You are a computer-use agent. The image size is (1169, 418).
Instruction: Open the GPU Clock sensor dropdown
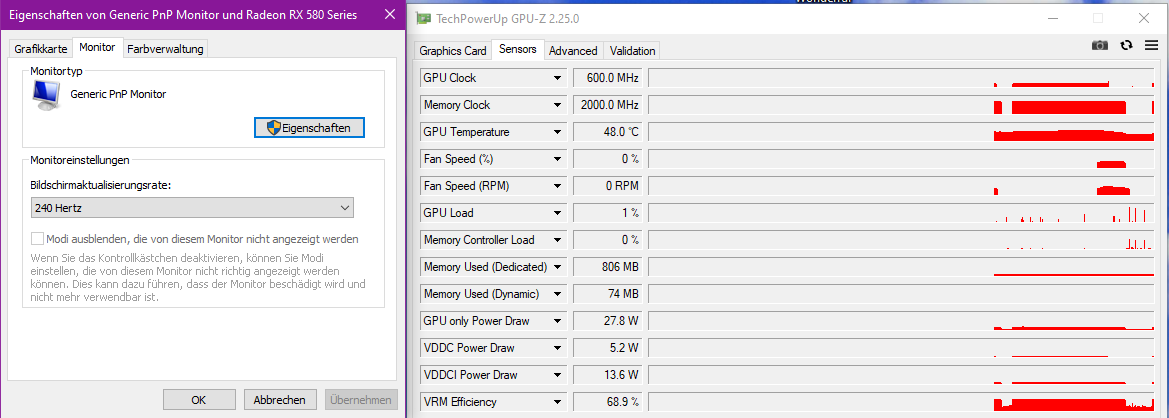point(557,77)
